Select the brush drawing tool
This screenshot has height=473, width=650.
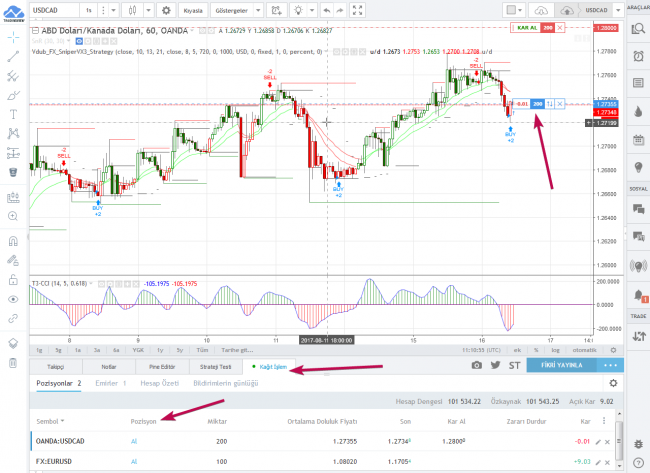tap(13, 95)
